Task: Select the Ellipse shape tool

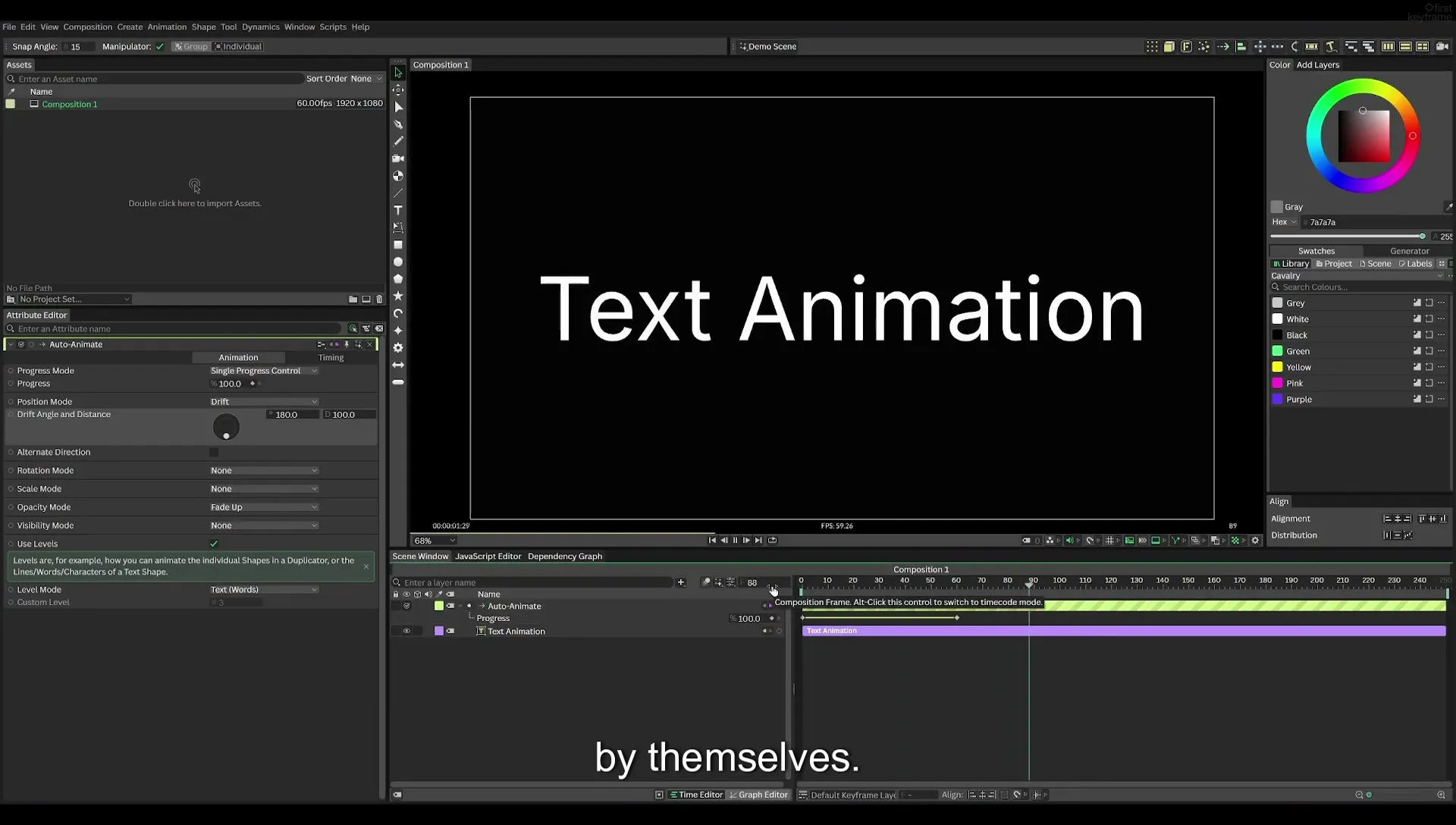Action: pyautogui.click(x=398, y=262)
